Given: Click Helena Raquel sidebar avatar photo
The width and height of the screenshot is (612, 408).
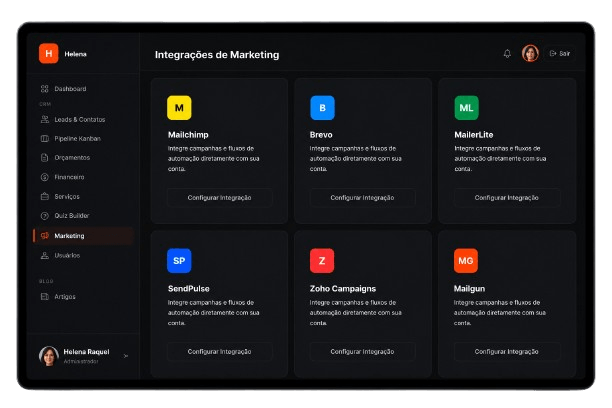Looking at the screenshot, I should [49, 356].
